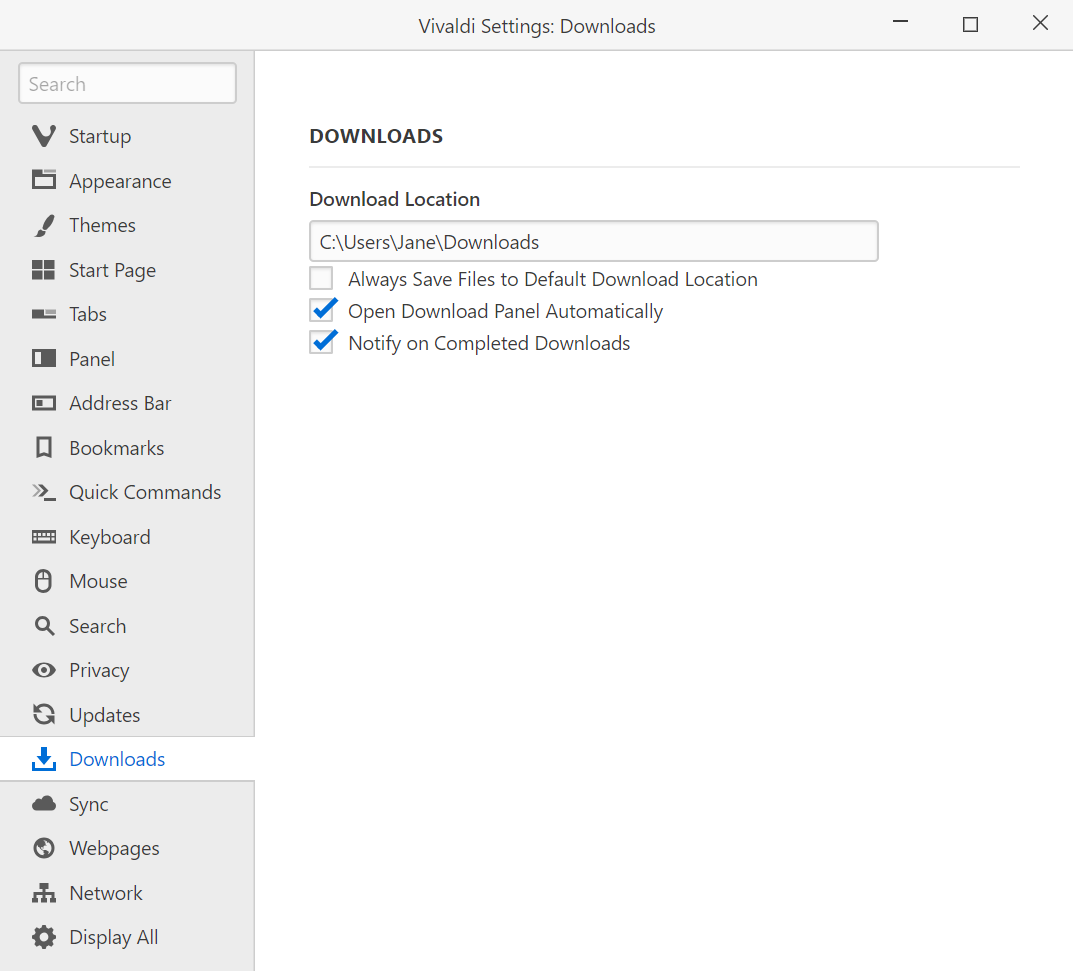Click the 'DOWNLOADS' section heading
The image size is (1073, 971).
click(376, 136)
